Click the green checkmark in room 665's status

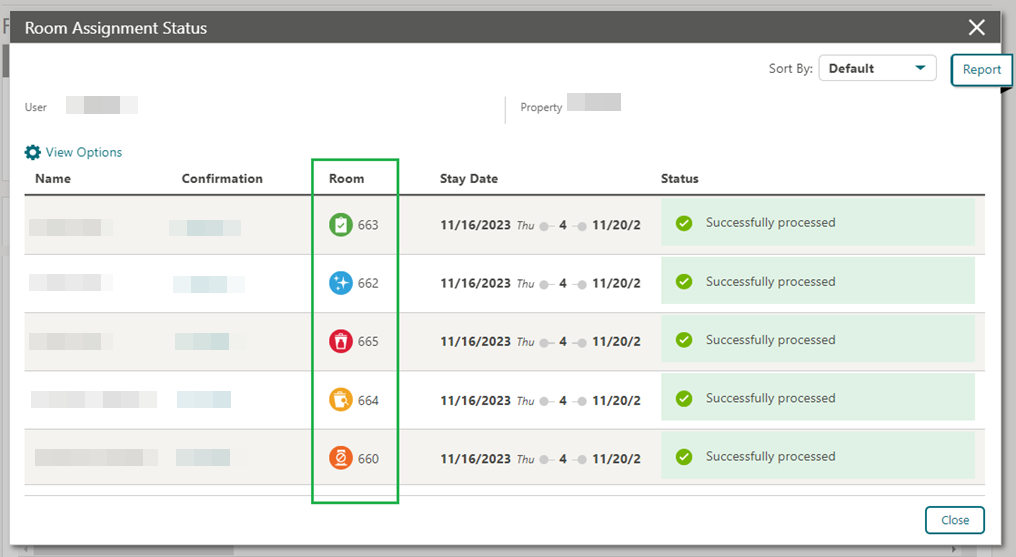point(684,340)
